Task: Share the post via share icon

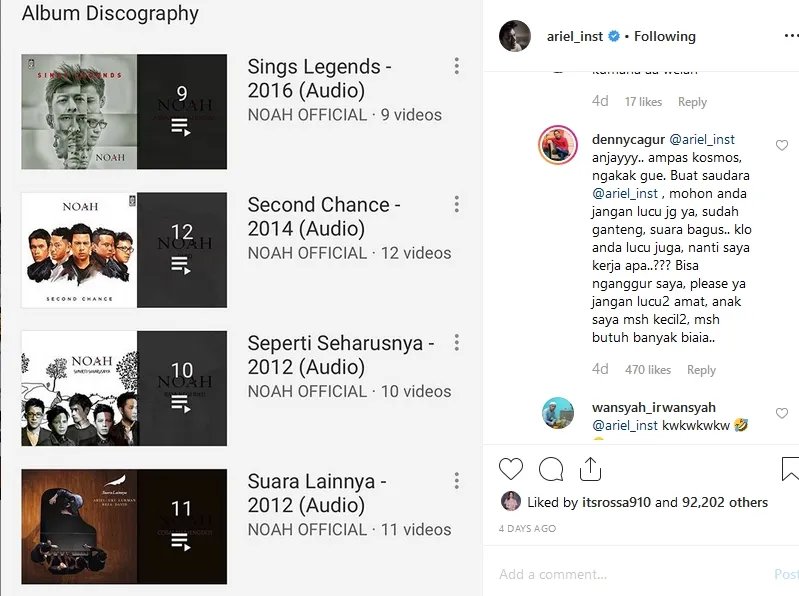Action: coord(590,468)
